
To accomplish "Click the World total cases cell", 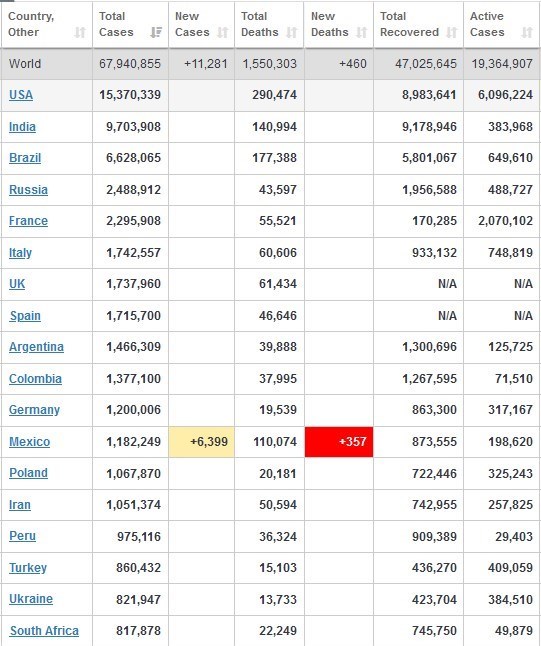I will click(130, 64).
